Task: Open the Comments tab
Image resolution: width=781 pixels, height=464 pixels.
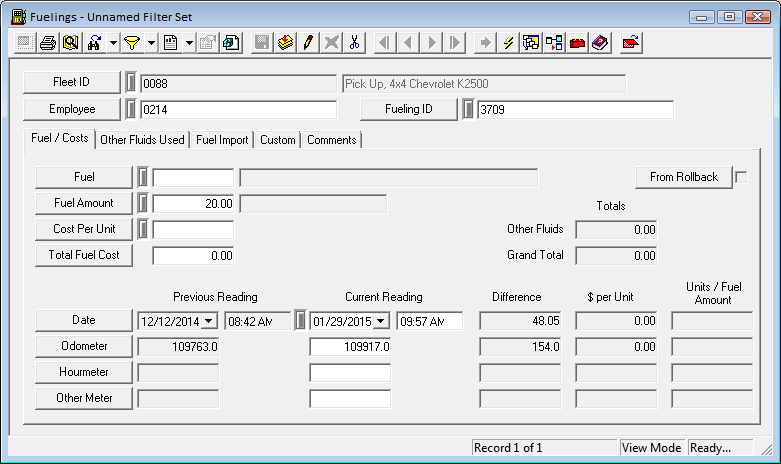Action: tap(331, 140)
